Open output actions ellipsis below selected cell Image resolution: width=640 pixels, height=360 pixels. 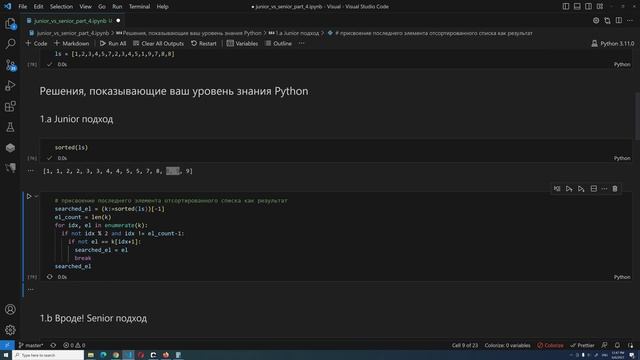[31, 289]
